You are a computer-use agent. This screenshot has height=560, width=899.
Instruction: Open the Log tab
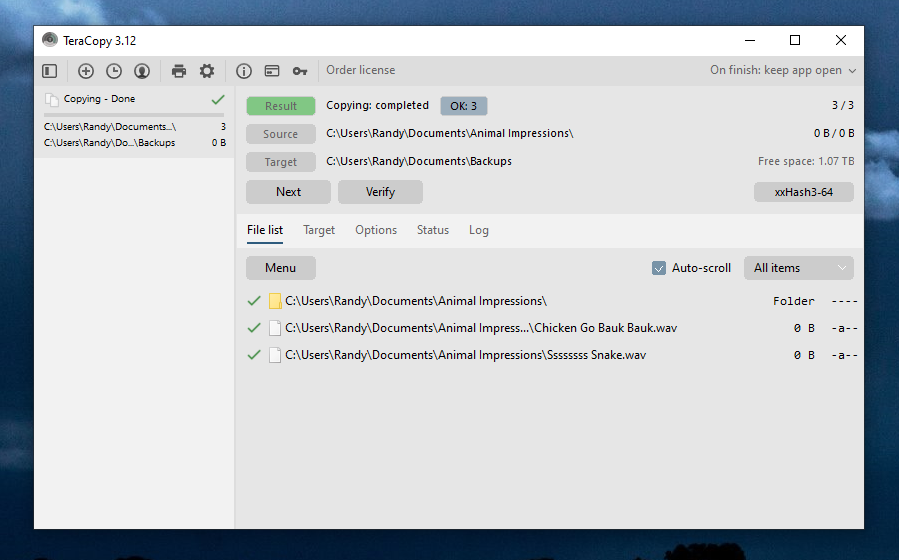pos(479,230)
